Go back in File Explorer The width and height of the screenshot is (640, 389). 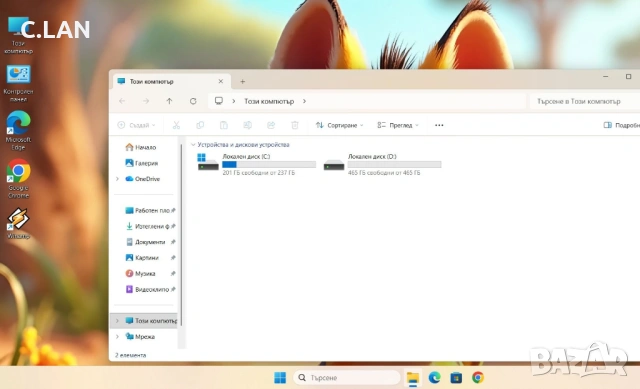point(122,101)
